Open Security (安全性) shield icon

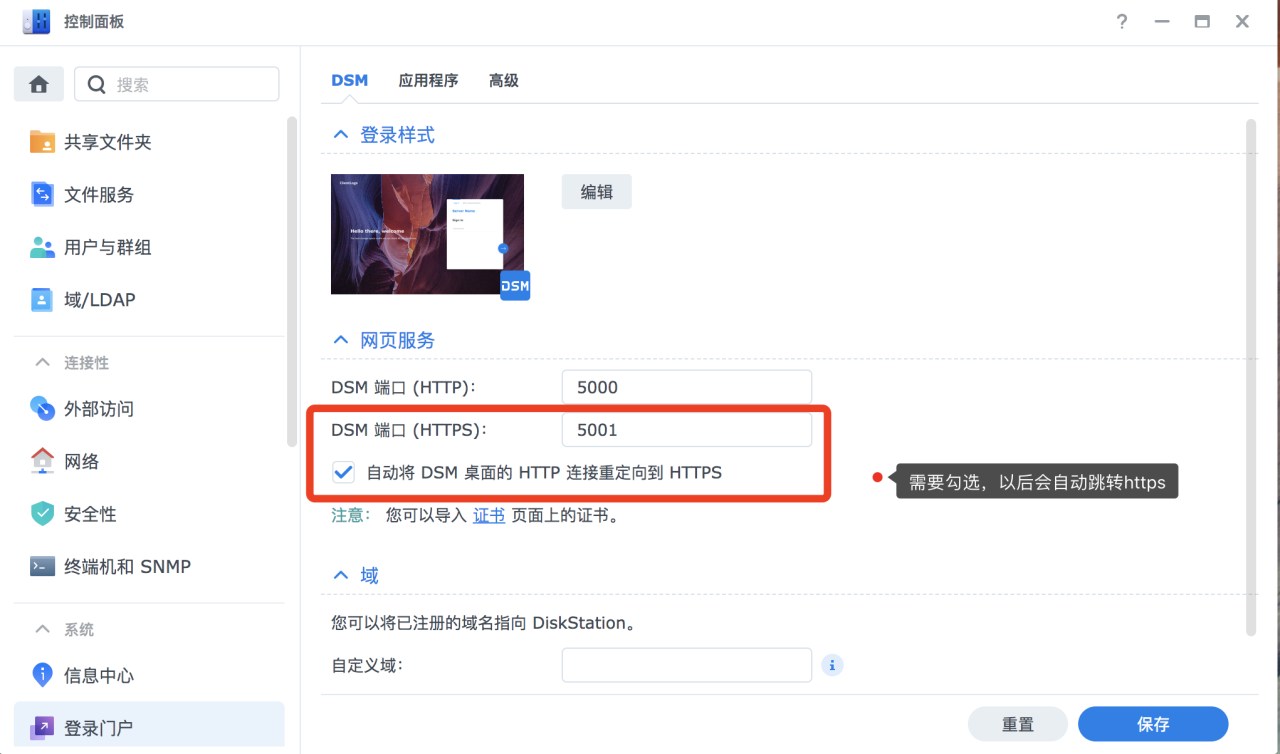(x=42, y=514)
